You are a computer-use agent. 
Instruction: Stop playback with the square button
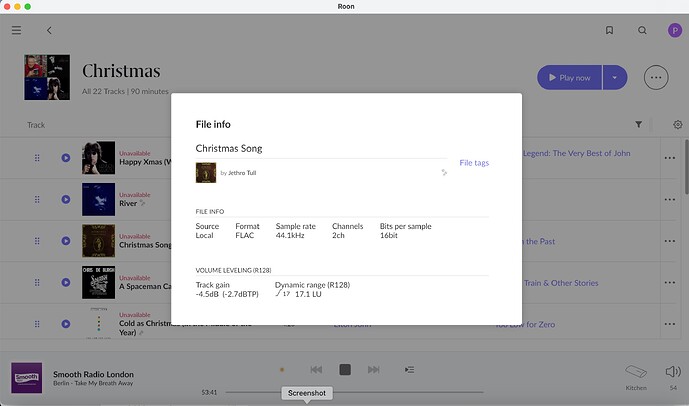[345, 369]
